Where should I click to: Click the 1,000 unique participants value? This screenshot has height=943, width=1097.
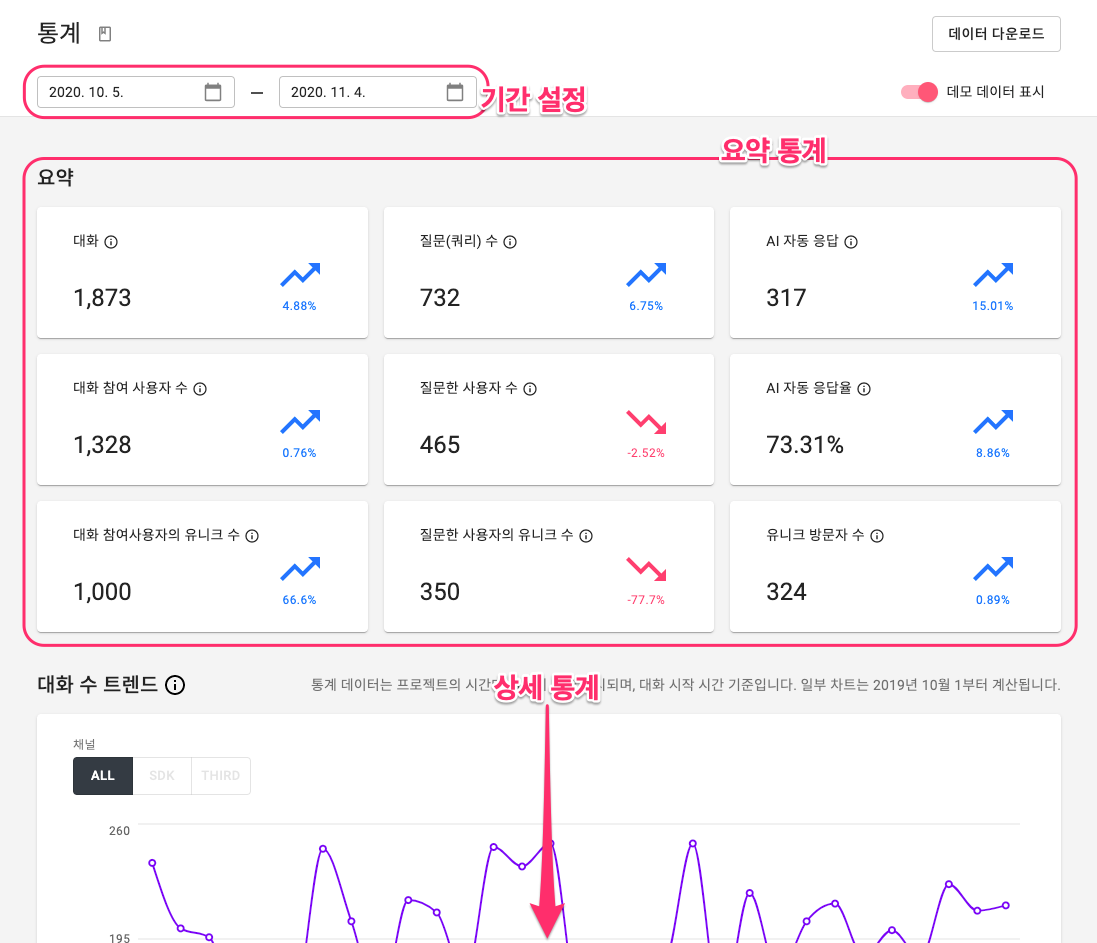[x=102, y=592]
